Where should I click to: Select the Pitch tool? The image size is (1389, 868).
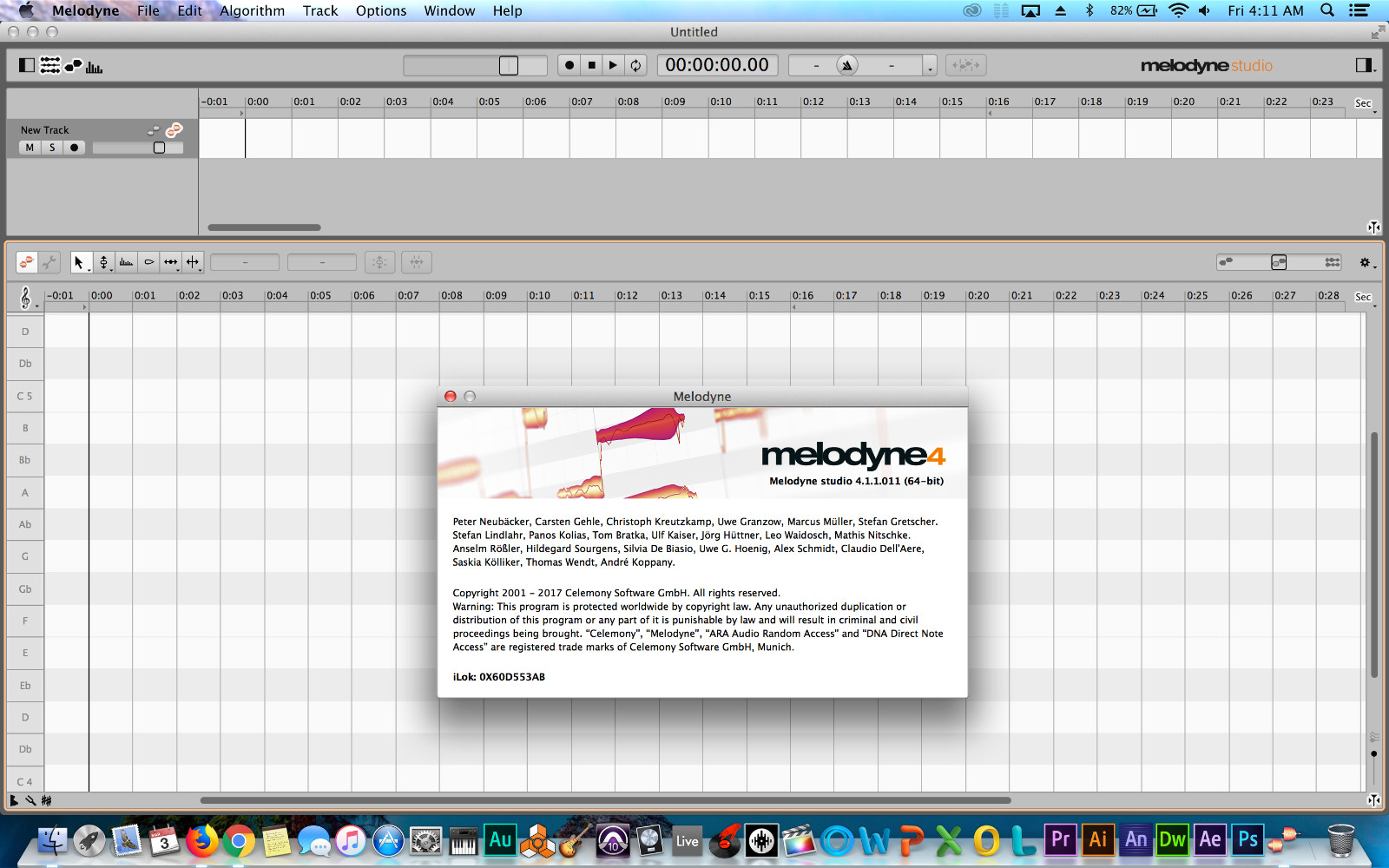[103, 262]
